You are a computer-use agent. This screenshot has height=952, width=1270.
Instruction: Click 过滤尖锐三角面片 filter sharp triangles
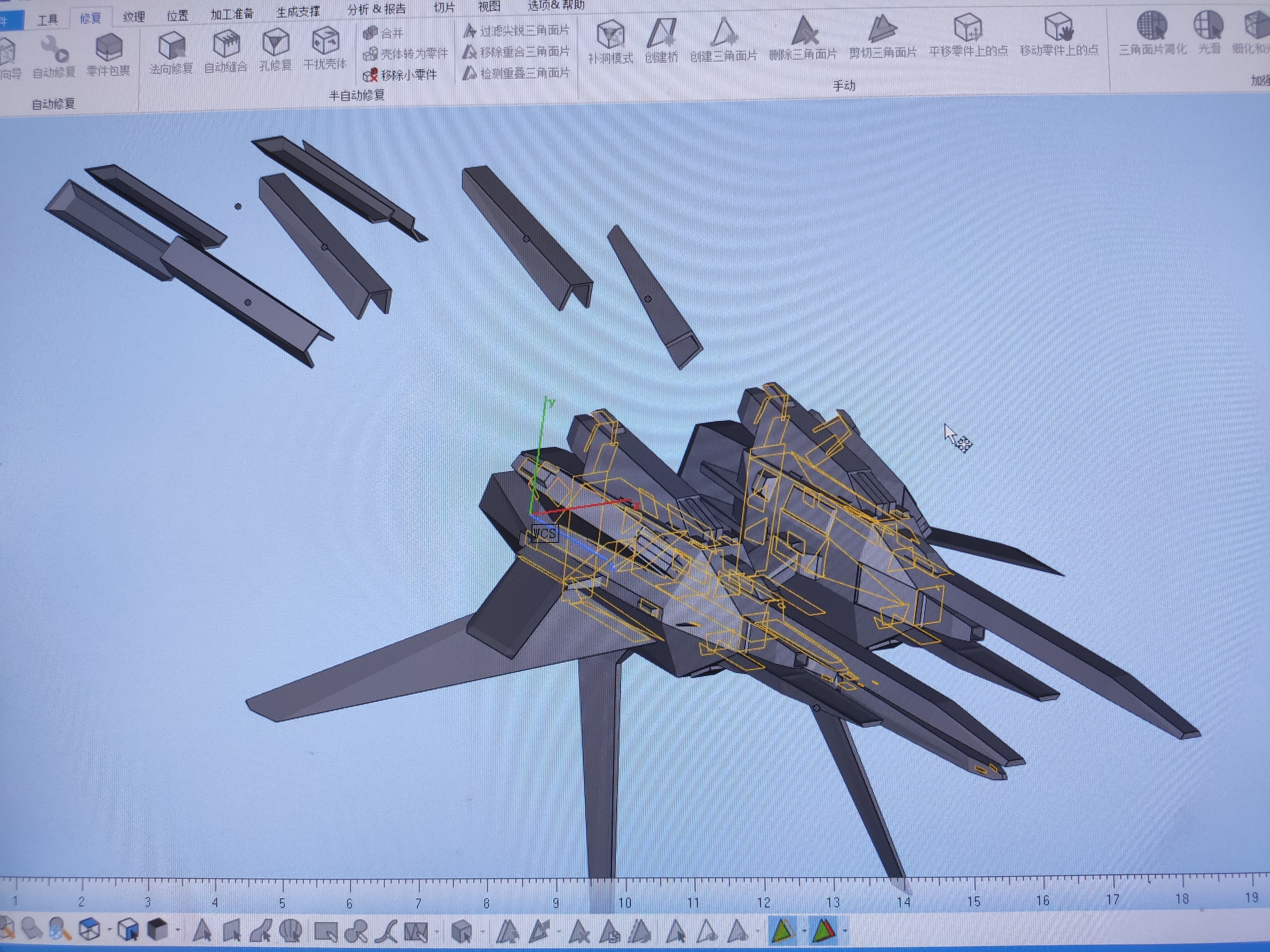(516, 30)
